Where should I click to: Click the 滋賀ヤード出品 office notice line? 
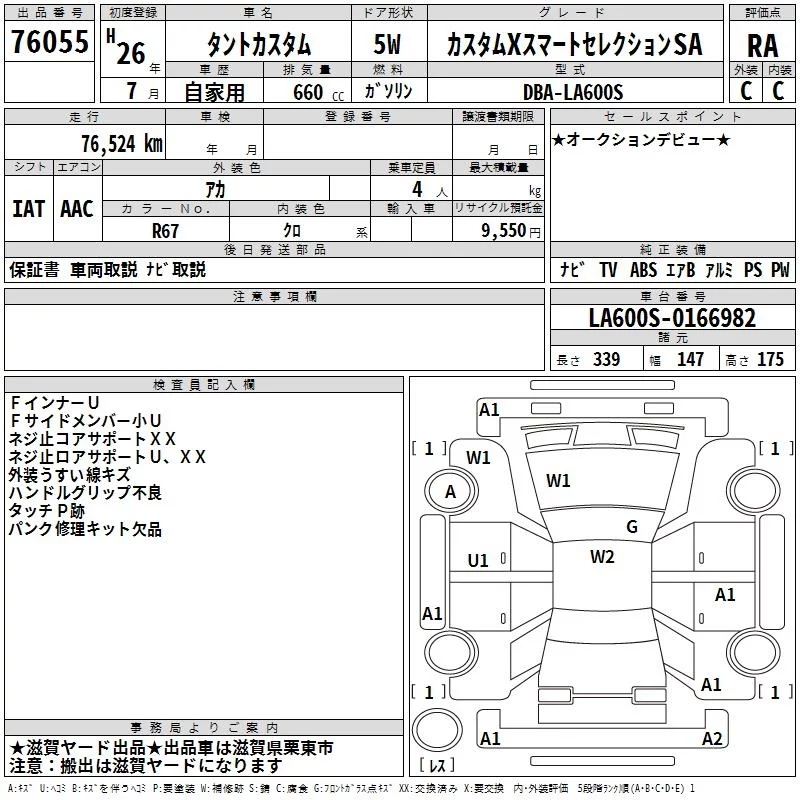click(x=171, y=748)
